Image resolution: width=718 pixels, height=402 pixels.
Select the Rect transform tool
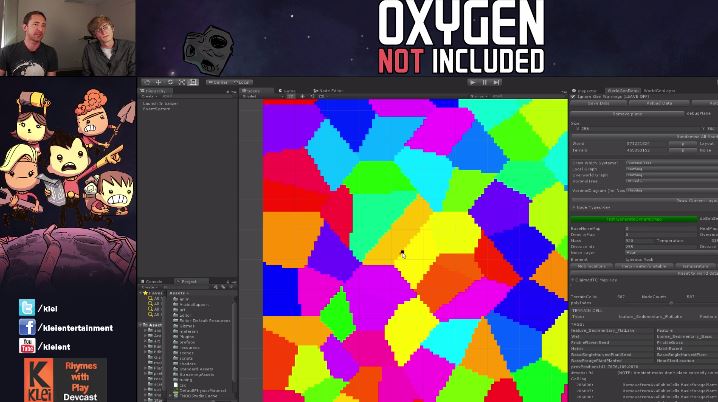(x=193, y=82)
